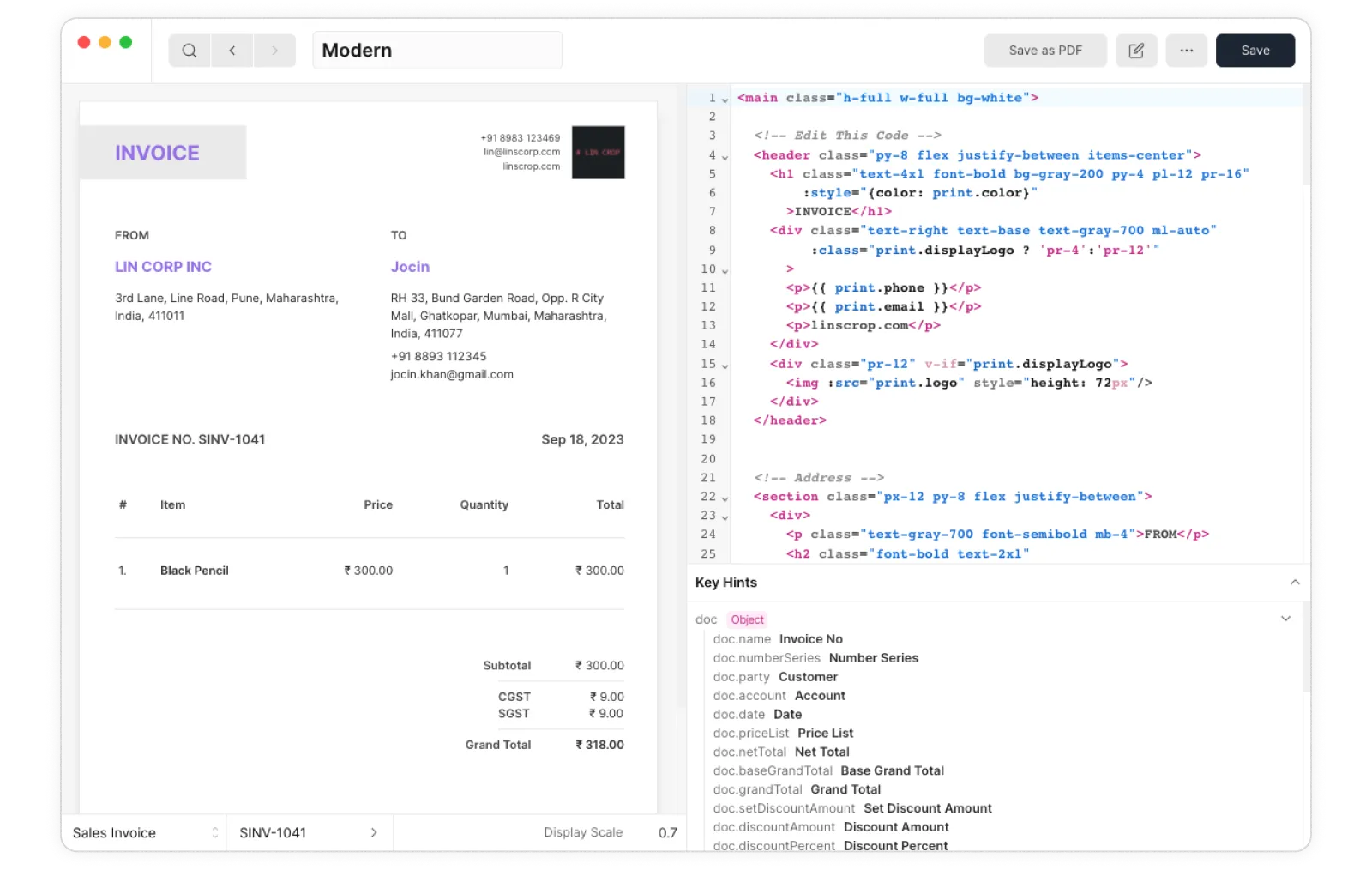Open the three-dots more options menu
Viewport: 1372px width, 870px height.
tap(1186, 51)
